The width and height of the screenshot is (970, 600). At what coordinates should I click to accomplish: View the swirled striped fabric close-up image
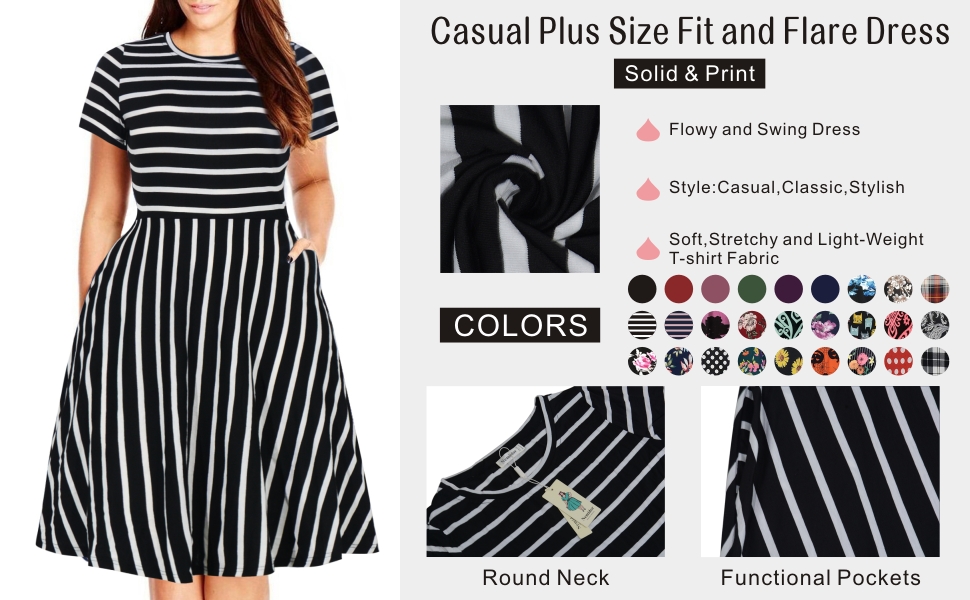click(520, 189)
